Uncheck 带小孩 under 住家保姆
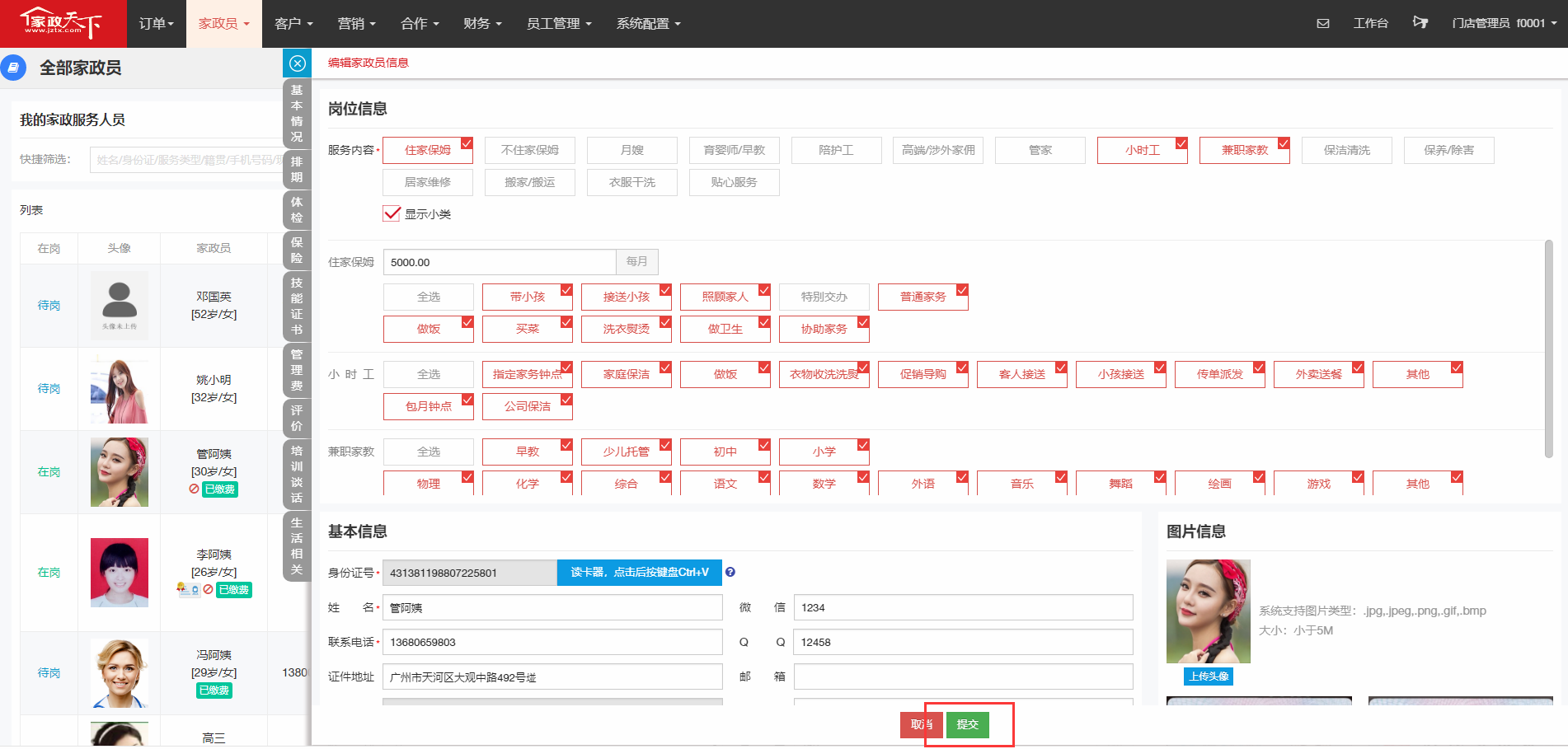Screen dimensions: 1568x749 click(528, 297)
